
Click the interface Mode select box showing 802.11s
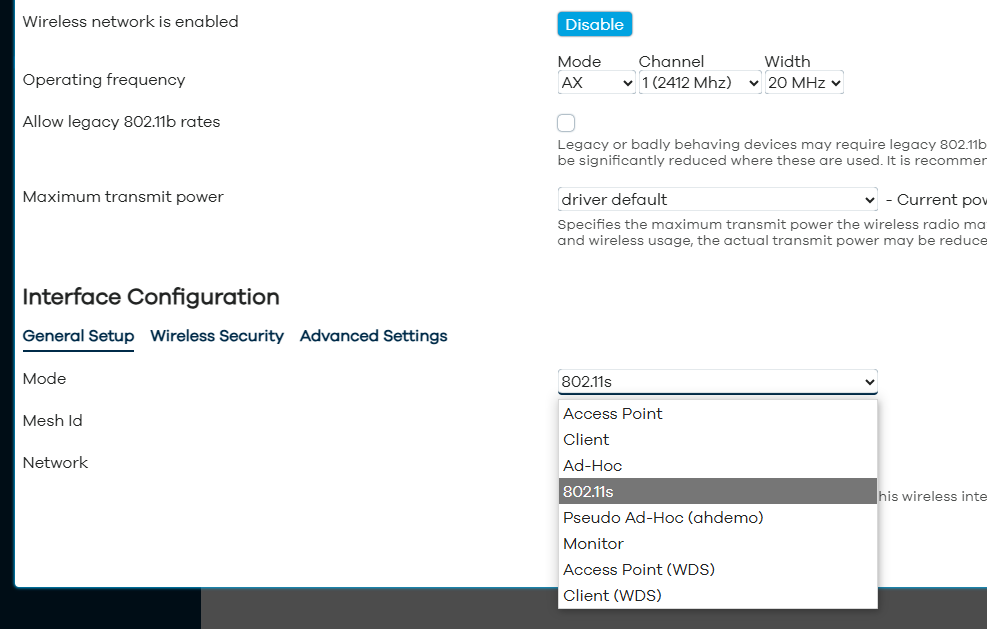[x=717, y=382]
